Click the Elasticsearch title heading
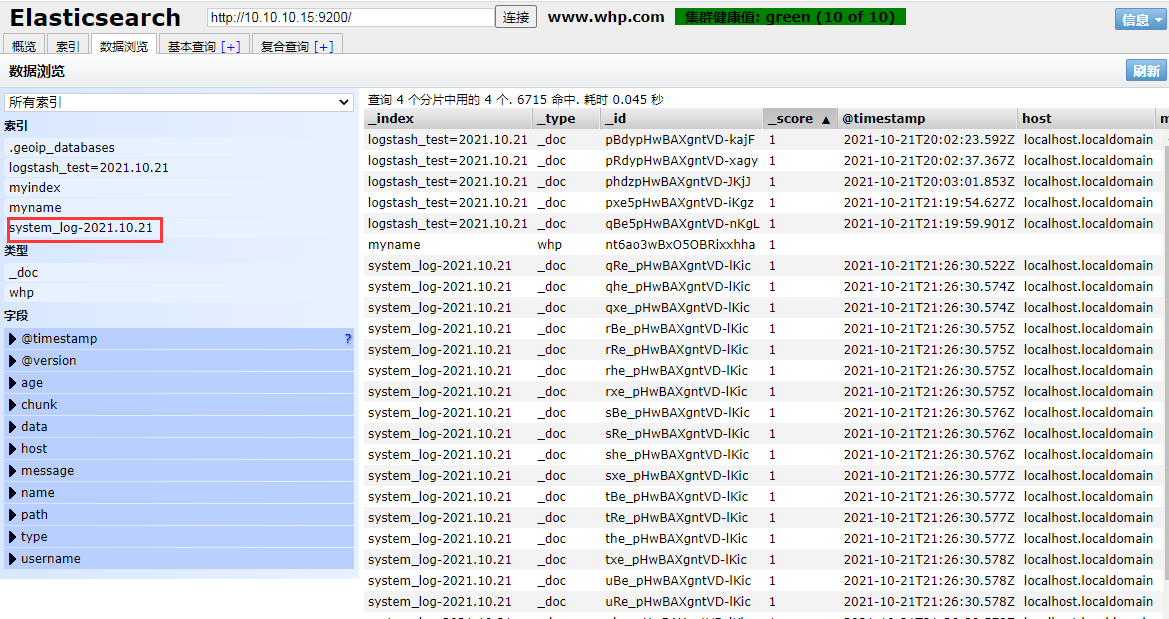Image resolution: width=1169 pixels, height=619 pixels. 95,17
